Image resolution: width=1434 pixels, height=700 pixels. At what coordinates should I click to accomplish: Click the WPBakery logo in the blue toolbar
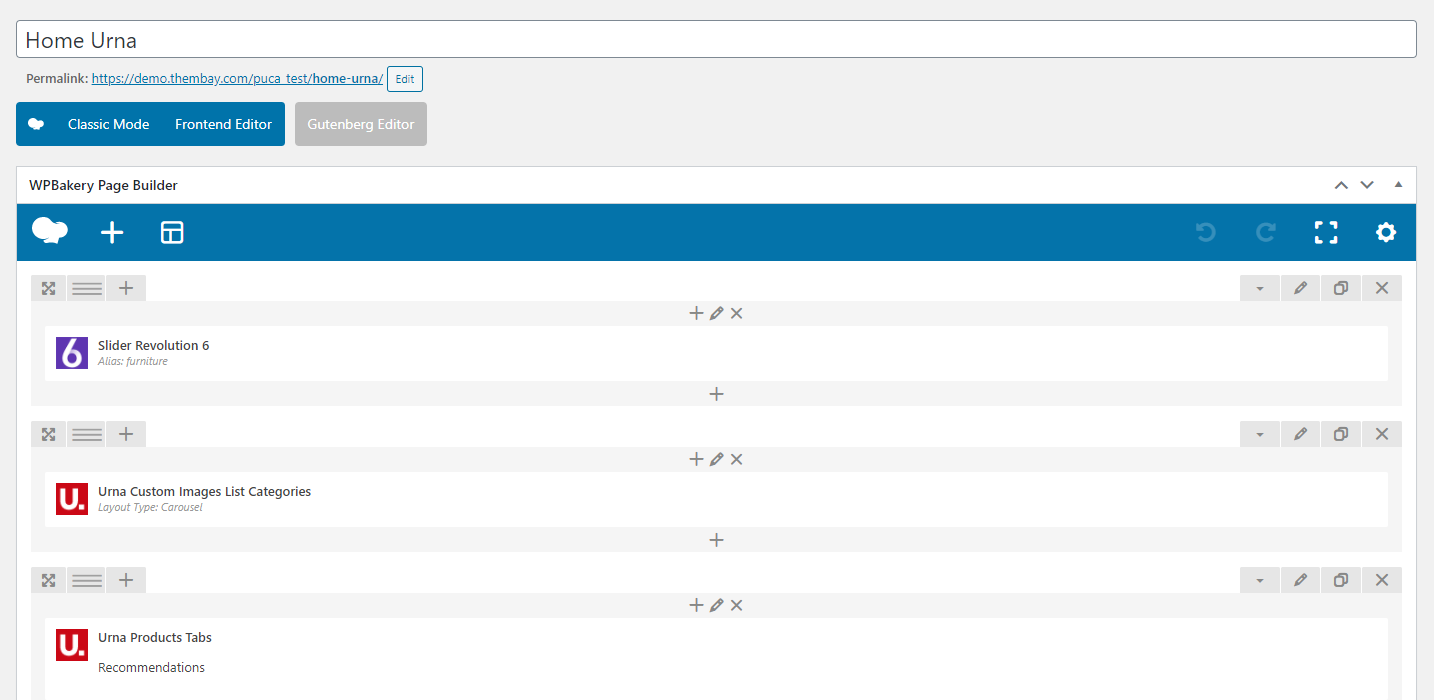[x=50, y=232]
